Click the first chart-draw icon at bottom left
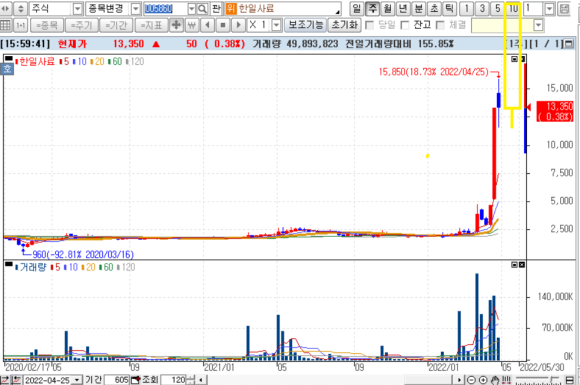 5,380
